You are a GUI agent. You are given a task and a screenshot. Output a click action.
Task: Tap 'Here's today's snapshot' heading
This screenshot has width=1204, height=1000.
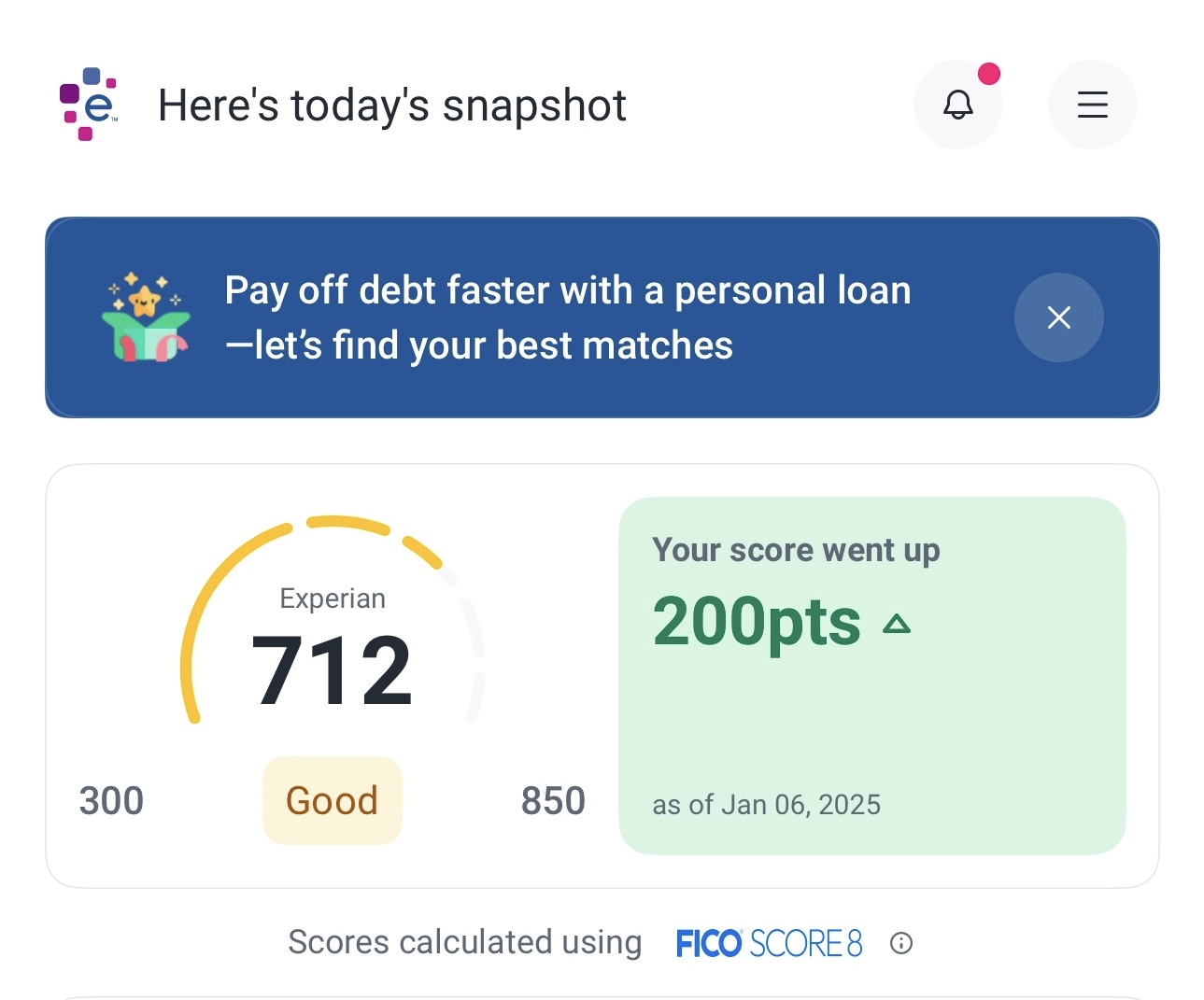tap(392, 106)
